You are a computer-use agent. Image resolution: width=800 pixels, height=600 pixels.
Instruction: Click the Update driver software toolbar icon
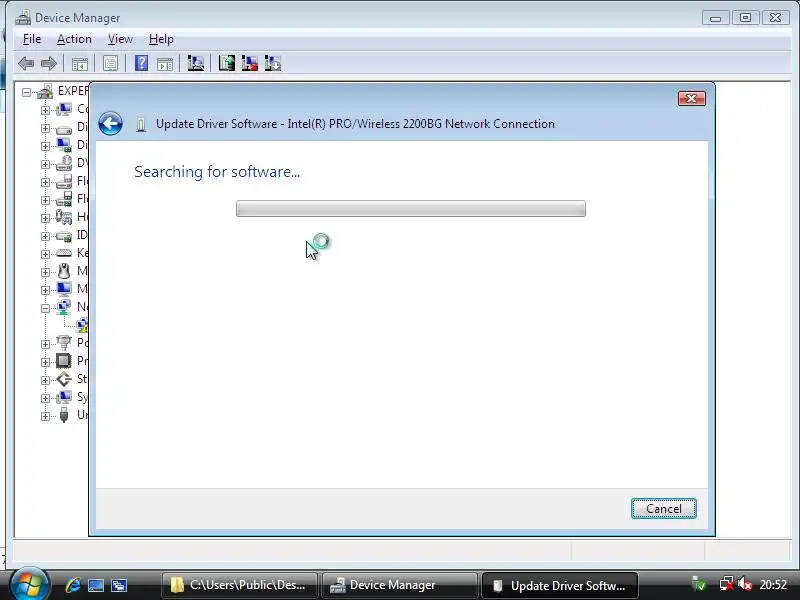point(227,63)
